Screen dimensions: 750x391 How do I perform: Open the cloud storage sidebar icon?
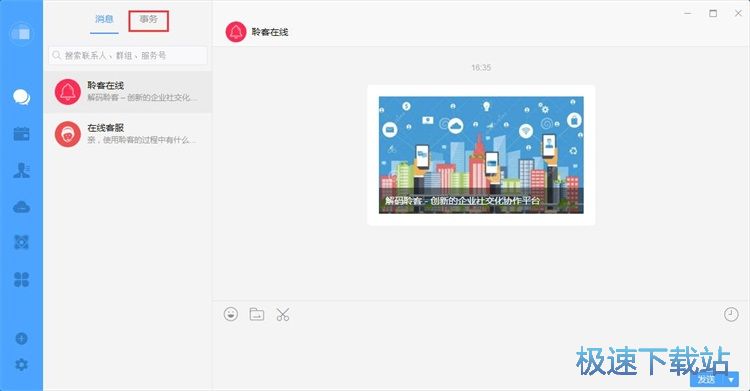[22, 207]
